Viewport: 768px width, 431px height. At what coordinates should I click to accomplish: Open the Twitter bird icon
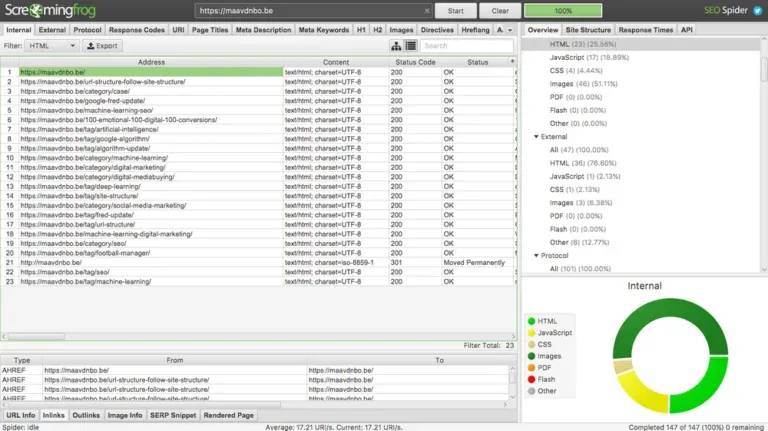(x=758, y=10)
